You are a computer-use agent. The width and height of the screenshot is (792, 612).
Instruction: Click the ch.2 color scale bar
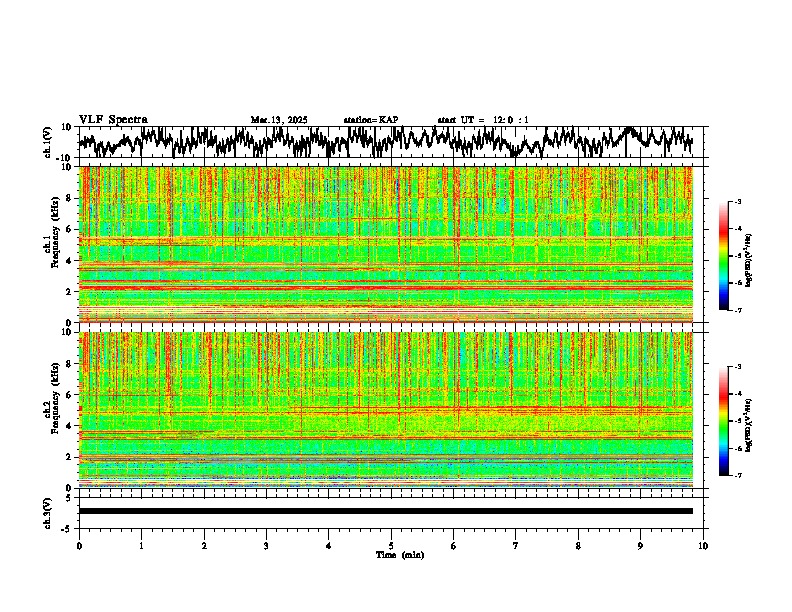click(723, 421)
